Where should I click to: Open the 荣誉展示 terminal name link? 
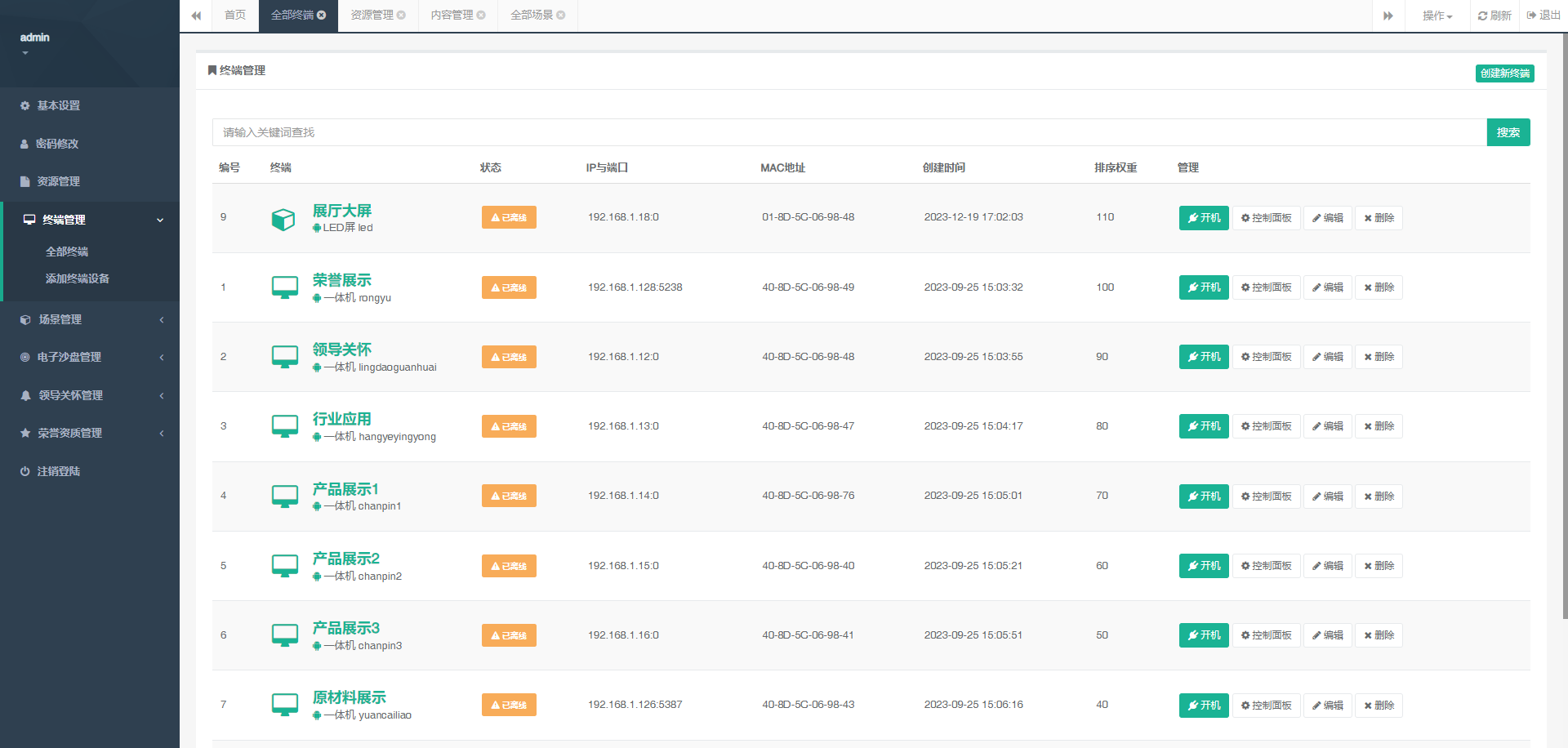pyautogui.click(x=342, y=280)
